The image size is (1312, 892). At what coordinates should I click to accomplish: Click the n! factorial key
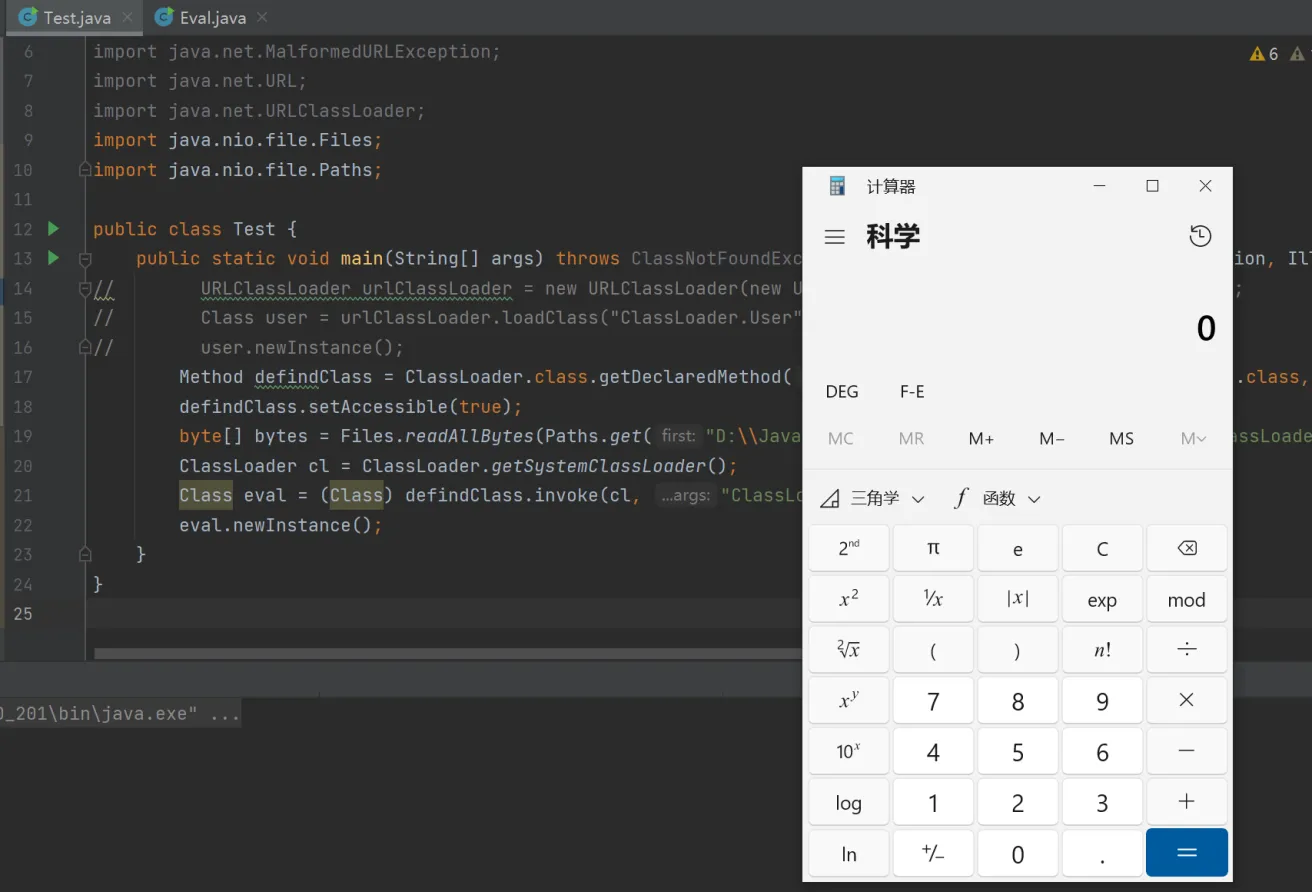coord(1102,650)
